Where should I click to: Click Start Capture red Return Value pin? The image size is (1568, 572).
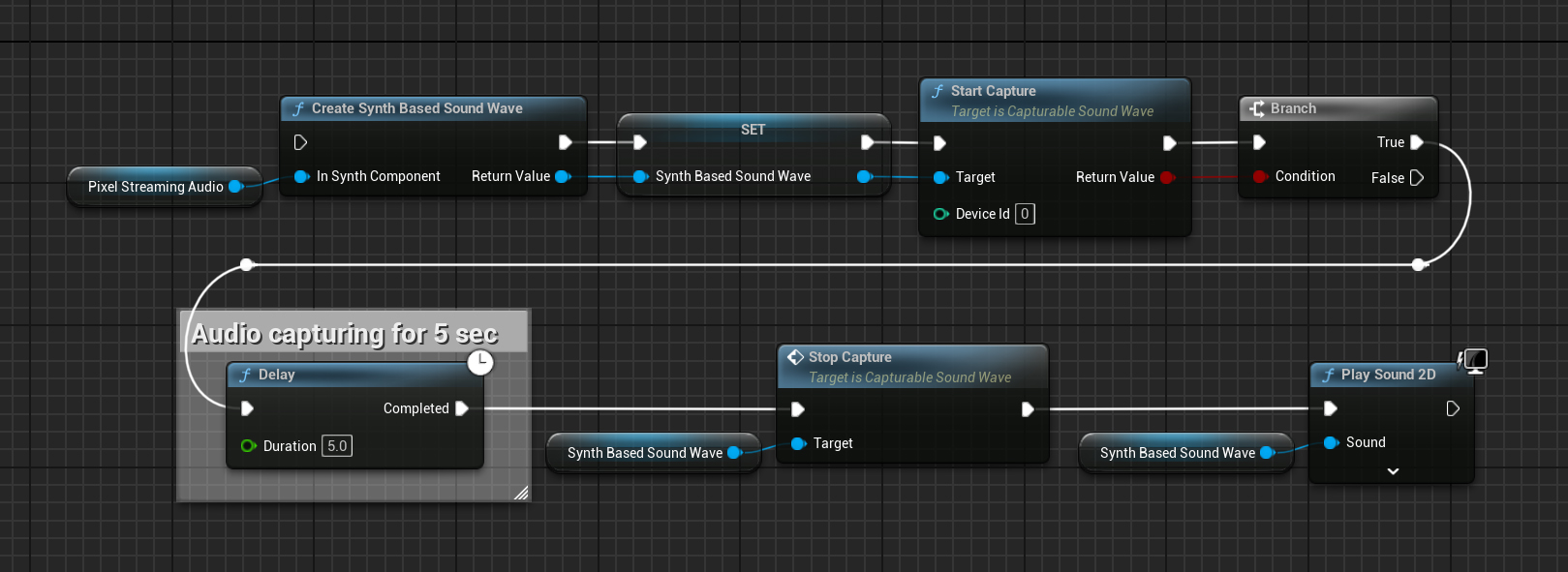1167,177
